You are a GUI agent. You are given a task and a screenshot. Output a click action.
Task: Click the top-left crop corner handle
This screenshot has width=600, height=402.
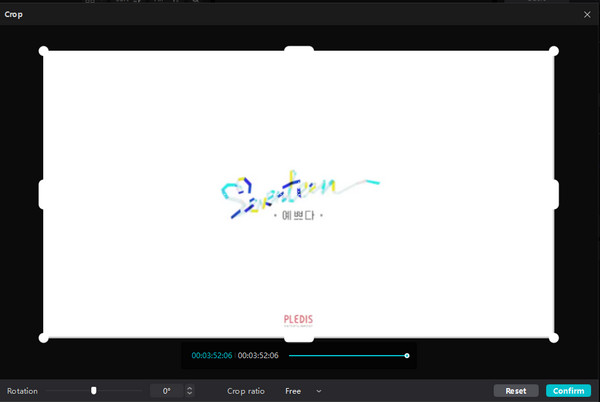tap(44, 51)
